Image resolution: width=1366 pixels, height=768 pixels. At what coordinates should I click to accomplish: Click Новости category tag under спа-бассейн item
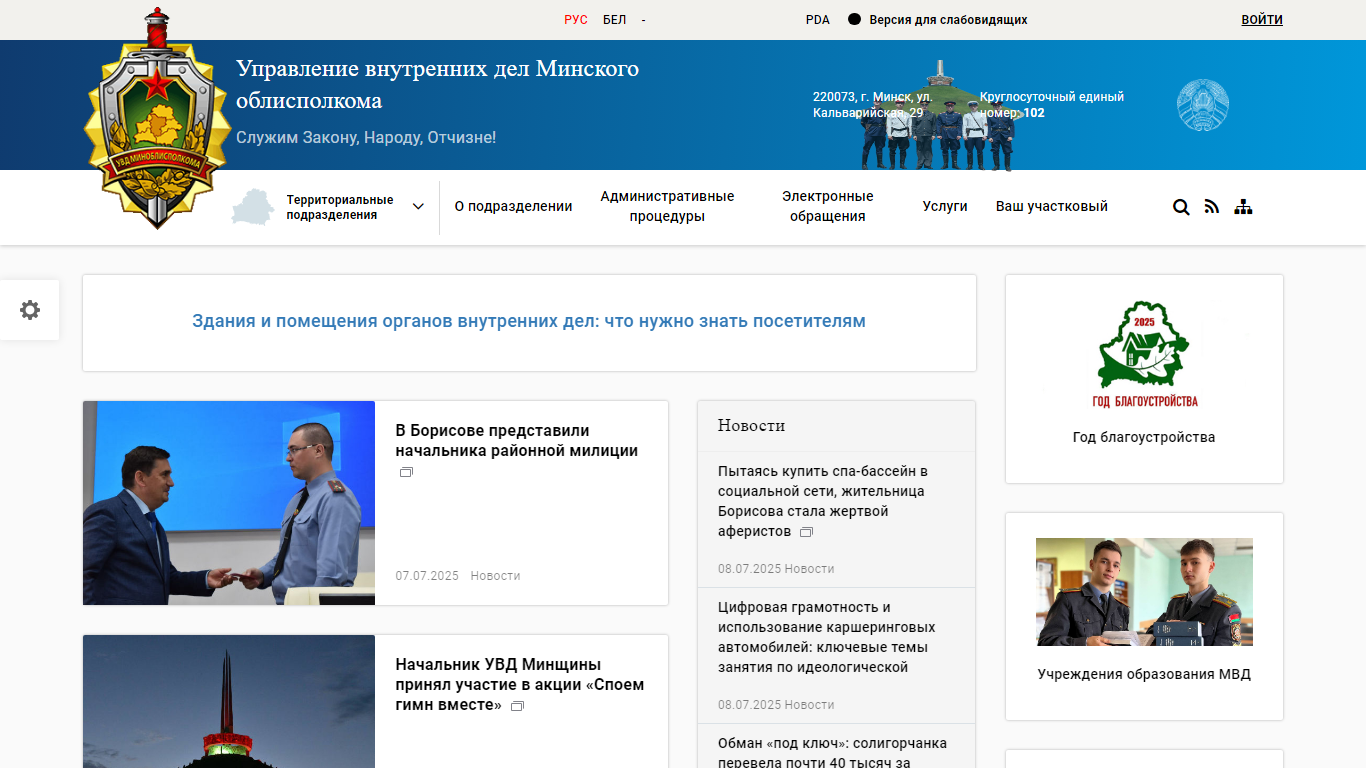(809, 569)
